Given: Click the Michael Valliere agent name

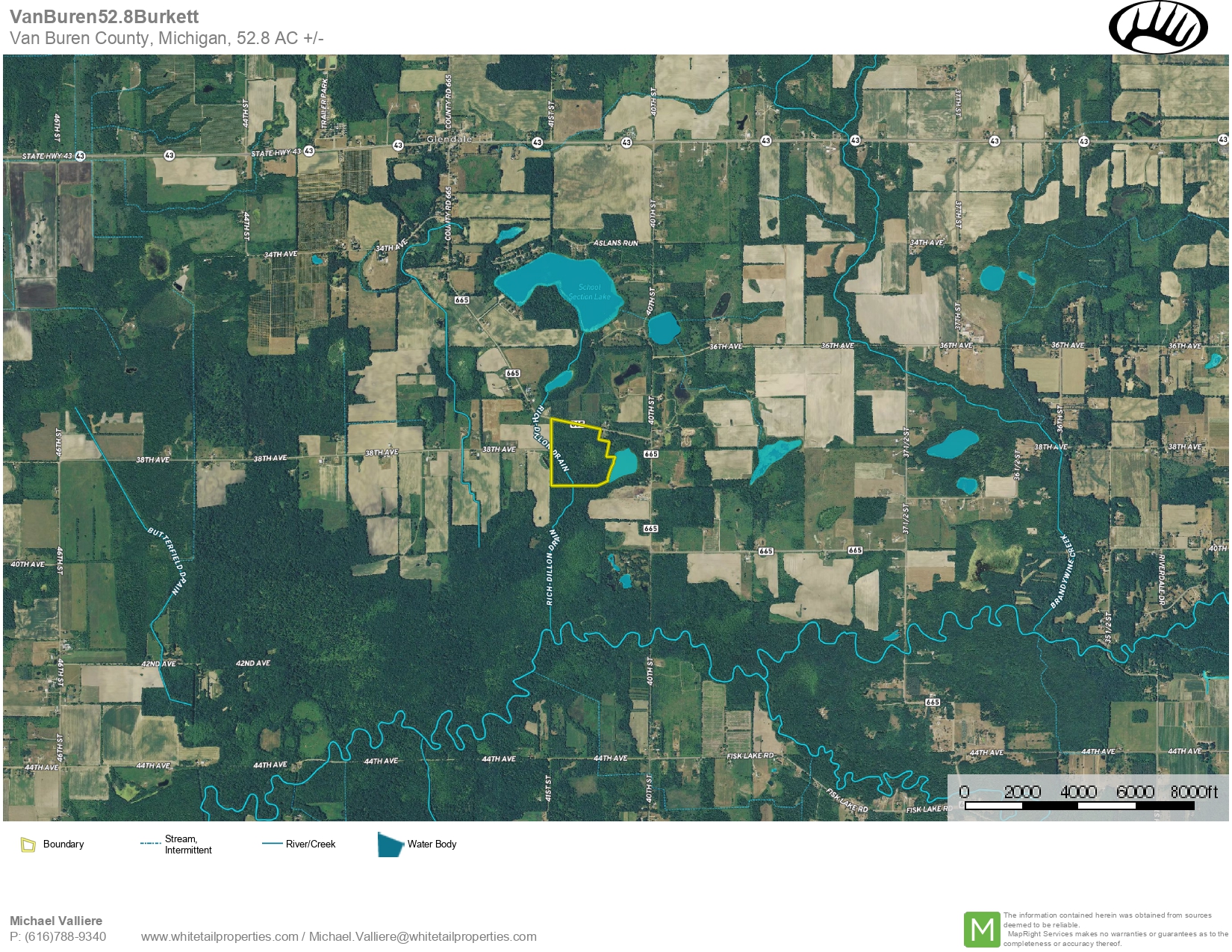Looking at the screenshot, I should point(56,921).
